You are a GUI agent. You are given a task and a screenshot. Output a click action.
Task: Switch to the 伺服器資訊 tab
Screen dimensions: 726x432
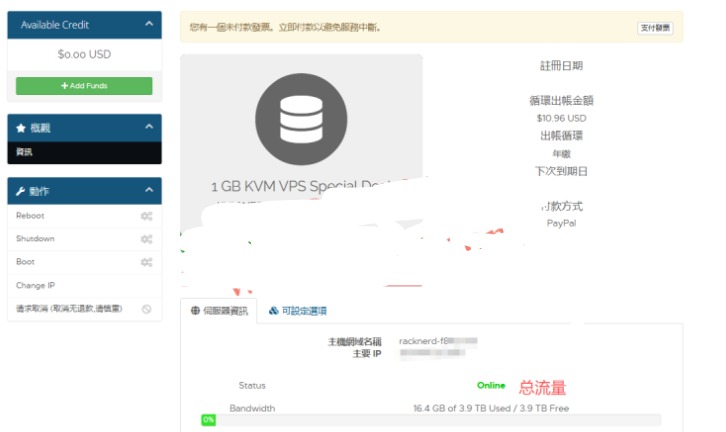point(219,311)
